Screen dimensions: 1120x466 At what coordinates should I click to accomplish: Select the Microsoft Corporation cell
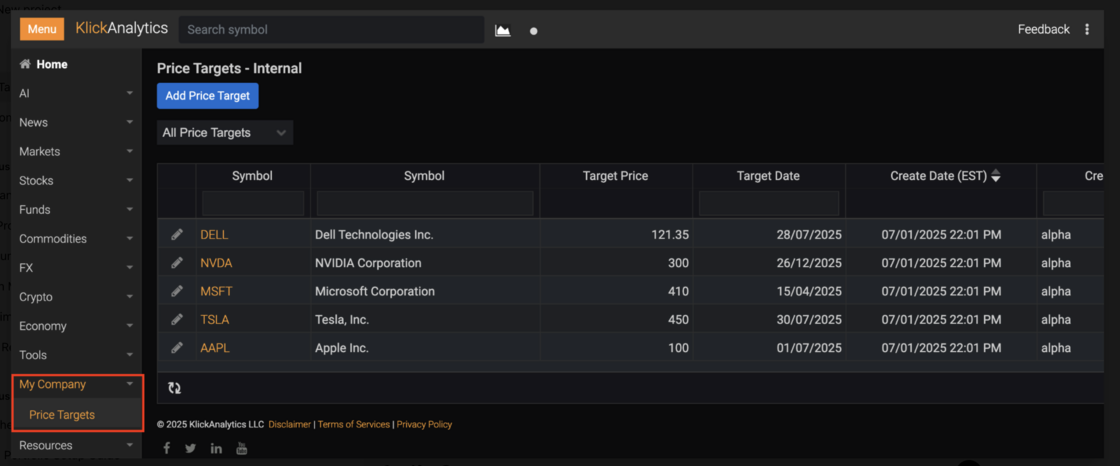click(x=425, y=292)
